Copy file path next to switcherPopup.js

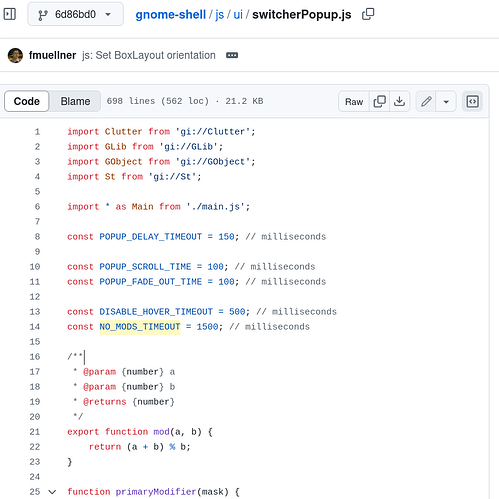click(368, 14)
